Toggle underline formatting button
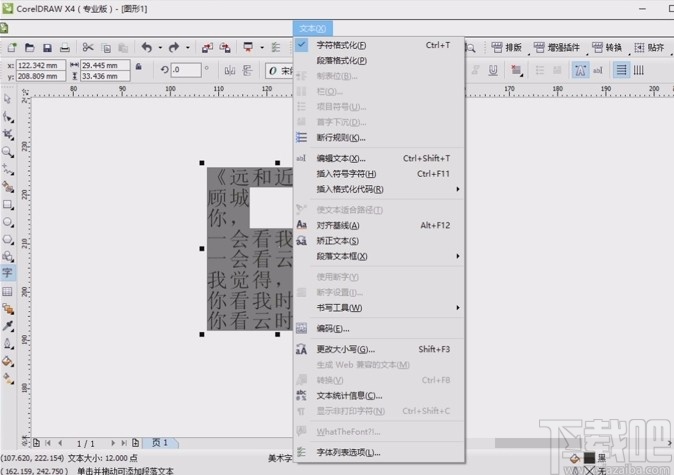 [x=493, y=70]
